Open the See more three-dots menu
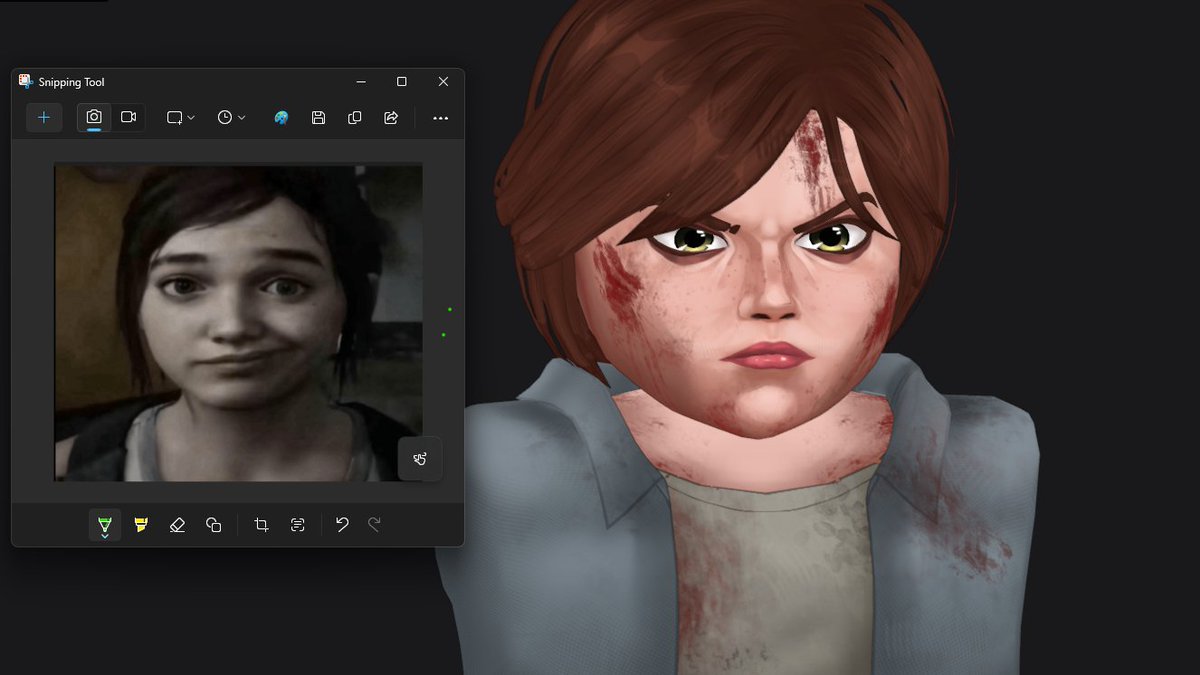This screenshot has height=675, width=1200. 440,118
